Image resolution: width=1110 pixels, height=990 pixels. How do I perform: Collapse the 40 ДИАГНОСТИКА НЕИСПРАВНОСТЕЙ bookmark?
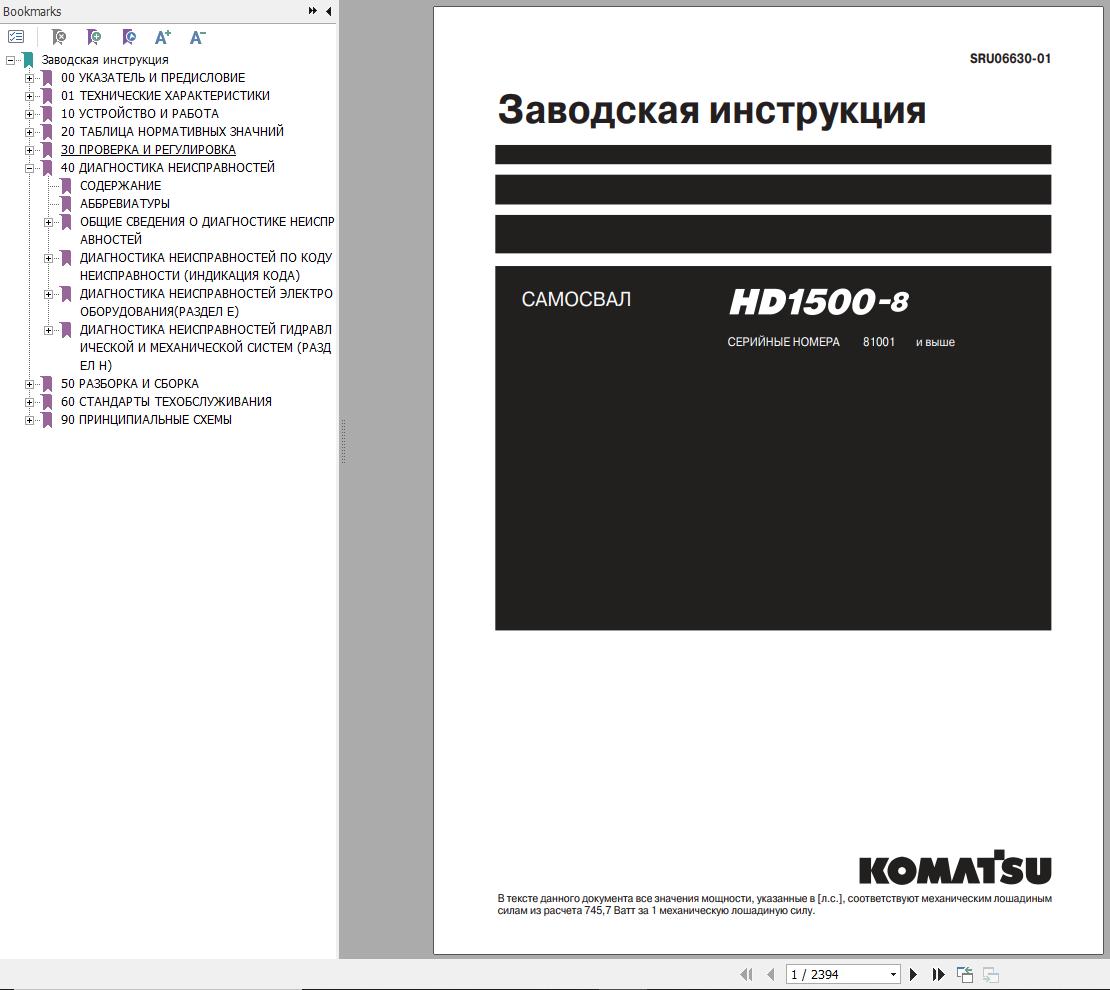pos(29,167)
